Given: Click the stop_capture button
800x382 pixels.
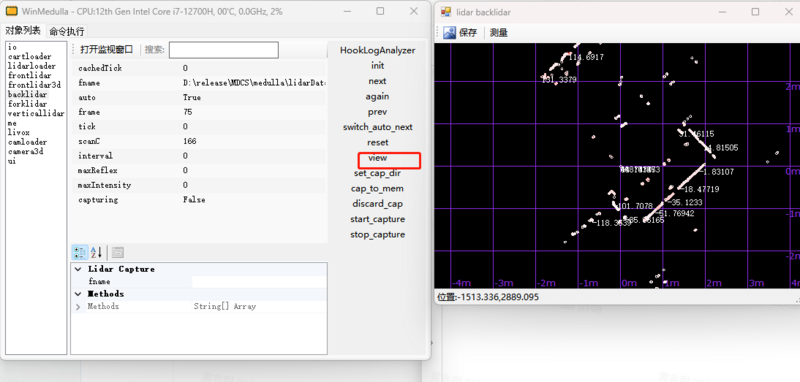Looking at the screenshot, I should [378, 235].
